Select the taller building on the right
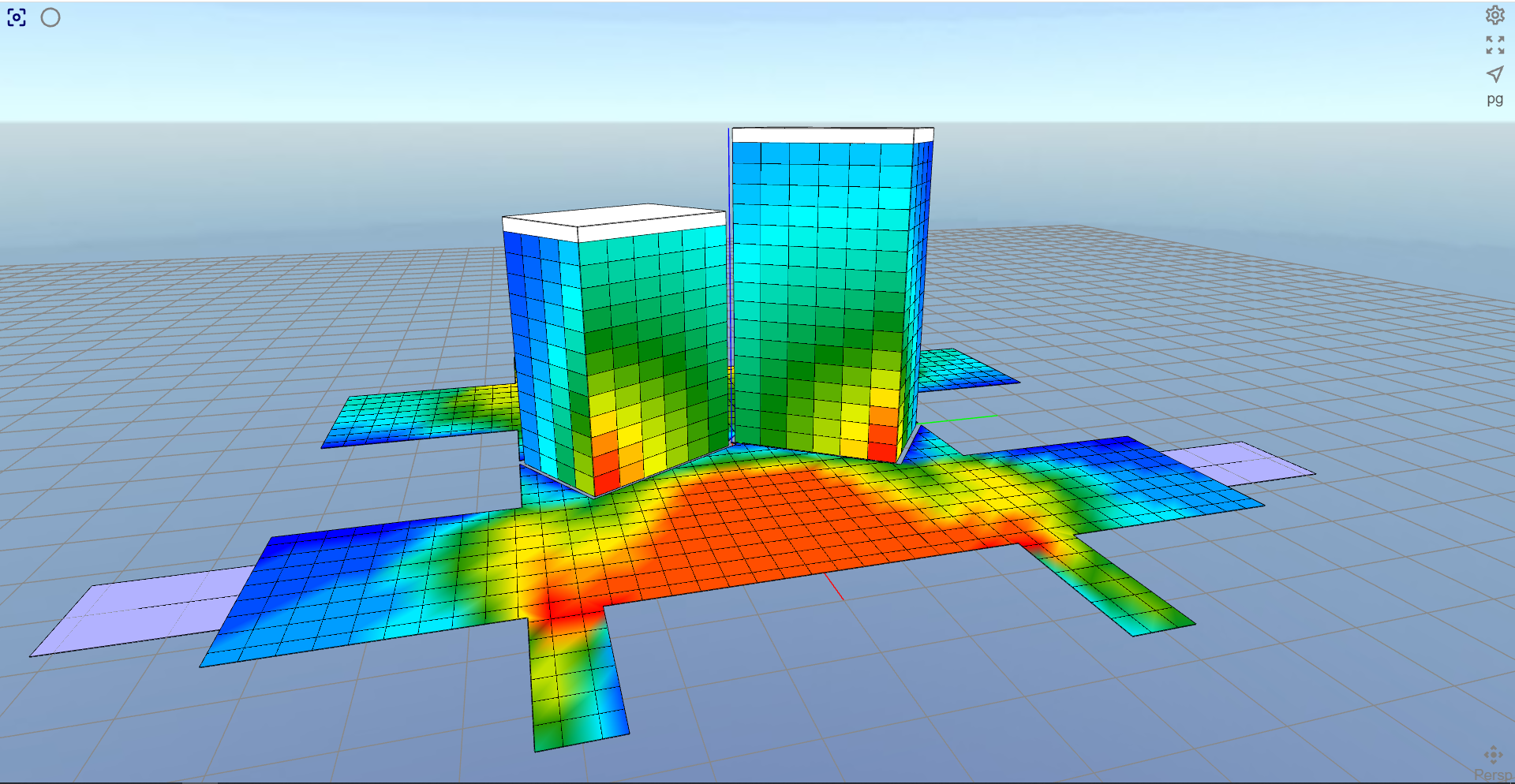Image resolution: width=1515 pixels, height=784 pixels. tap(829, 296)
